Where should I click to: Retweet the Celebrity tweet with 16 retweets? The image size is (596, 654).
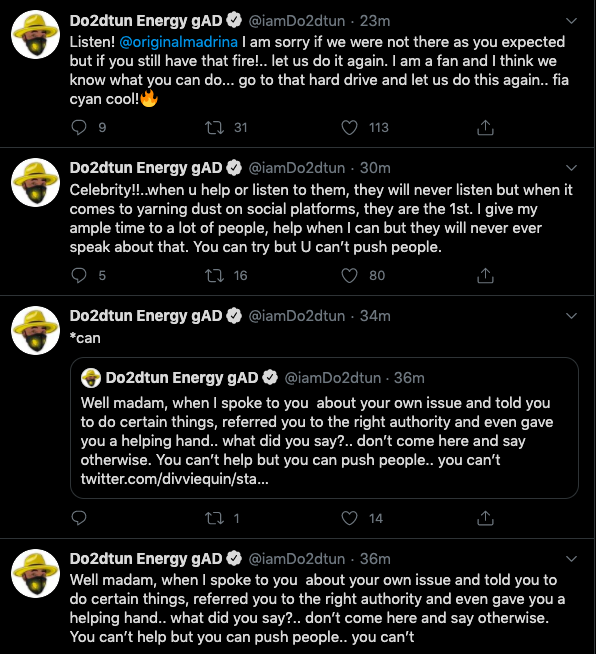tap(214, 275)
